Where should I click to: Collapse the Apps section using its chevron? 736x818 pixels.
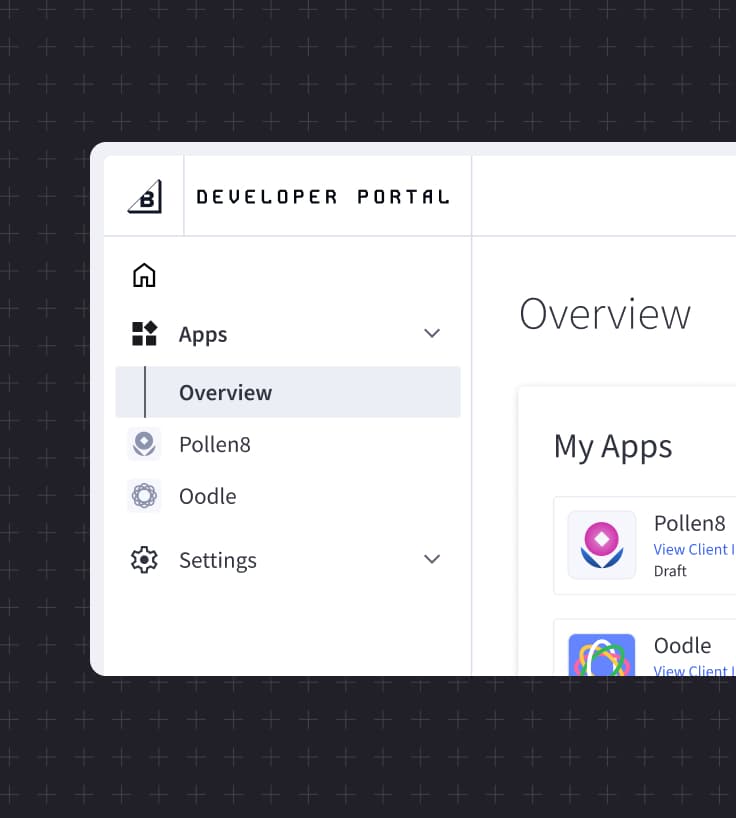(x=432, y=334)
